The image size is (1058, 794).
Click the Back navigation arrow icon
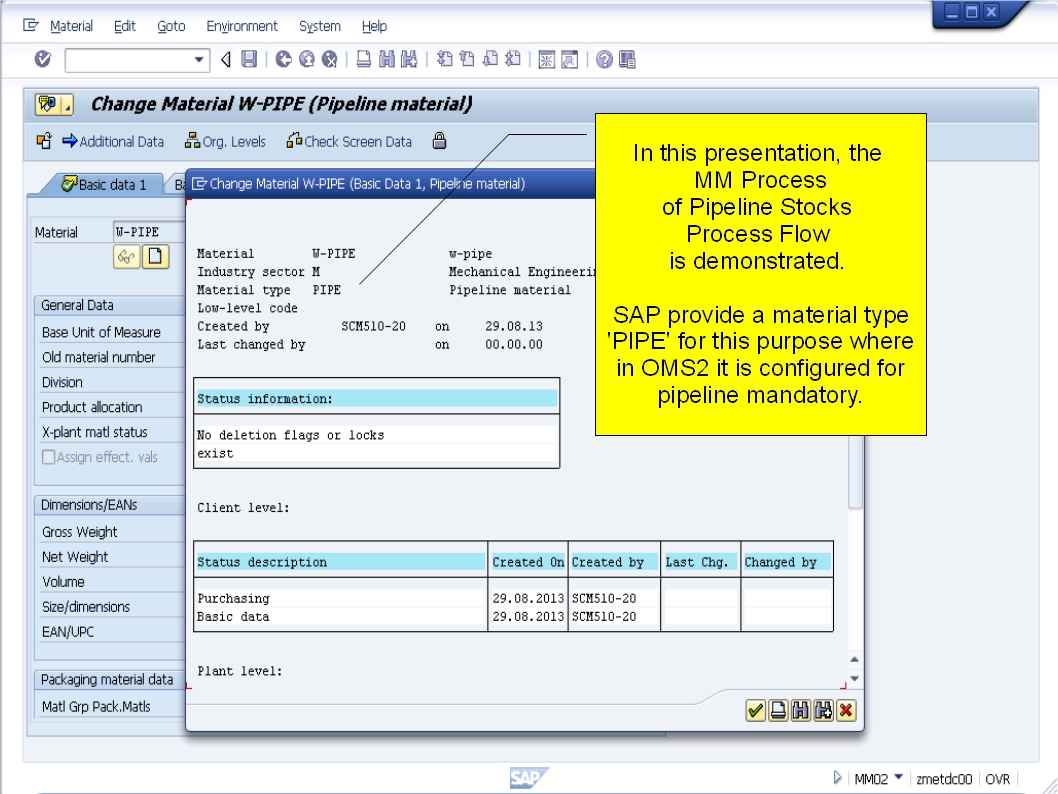[x=283, y=57]
